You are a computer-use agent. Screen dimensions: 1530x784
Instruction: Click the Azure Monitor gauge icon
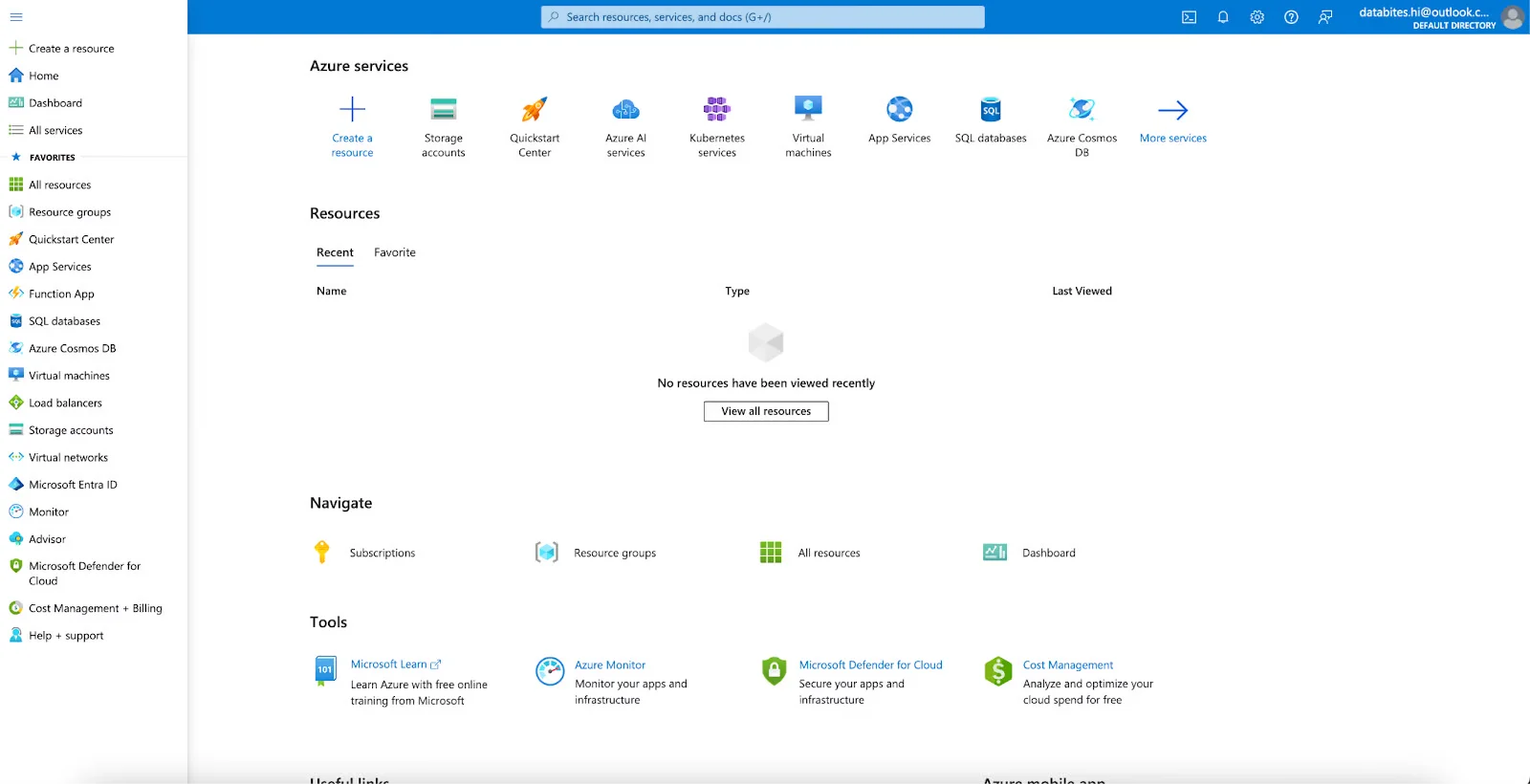tap(550, 671)
